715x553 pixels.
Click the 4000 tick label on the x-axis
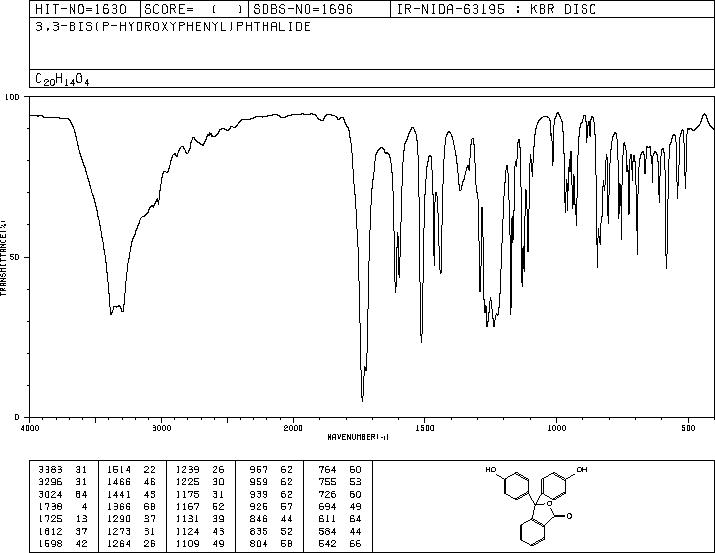coord(30,428)
